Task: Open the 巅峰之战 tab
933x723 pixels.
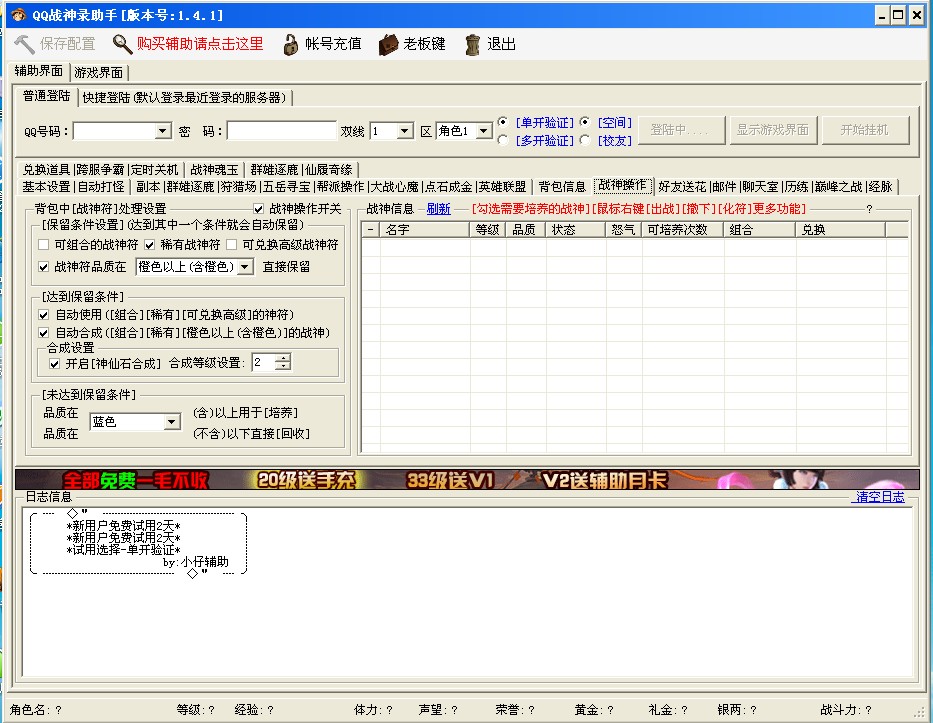Action: click(x=838, y=187)
